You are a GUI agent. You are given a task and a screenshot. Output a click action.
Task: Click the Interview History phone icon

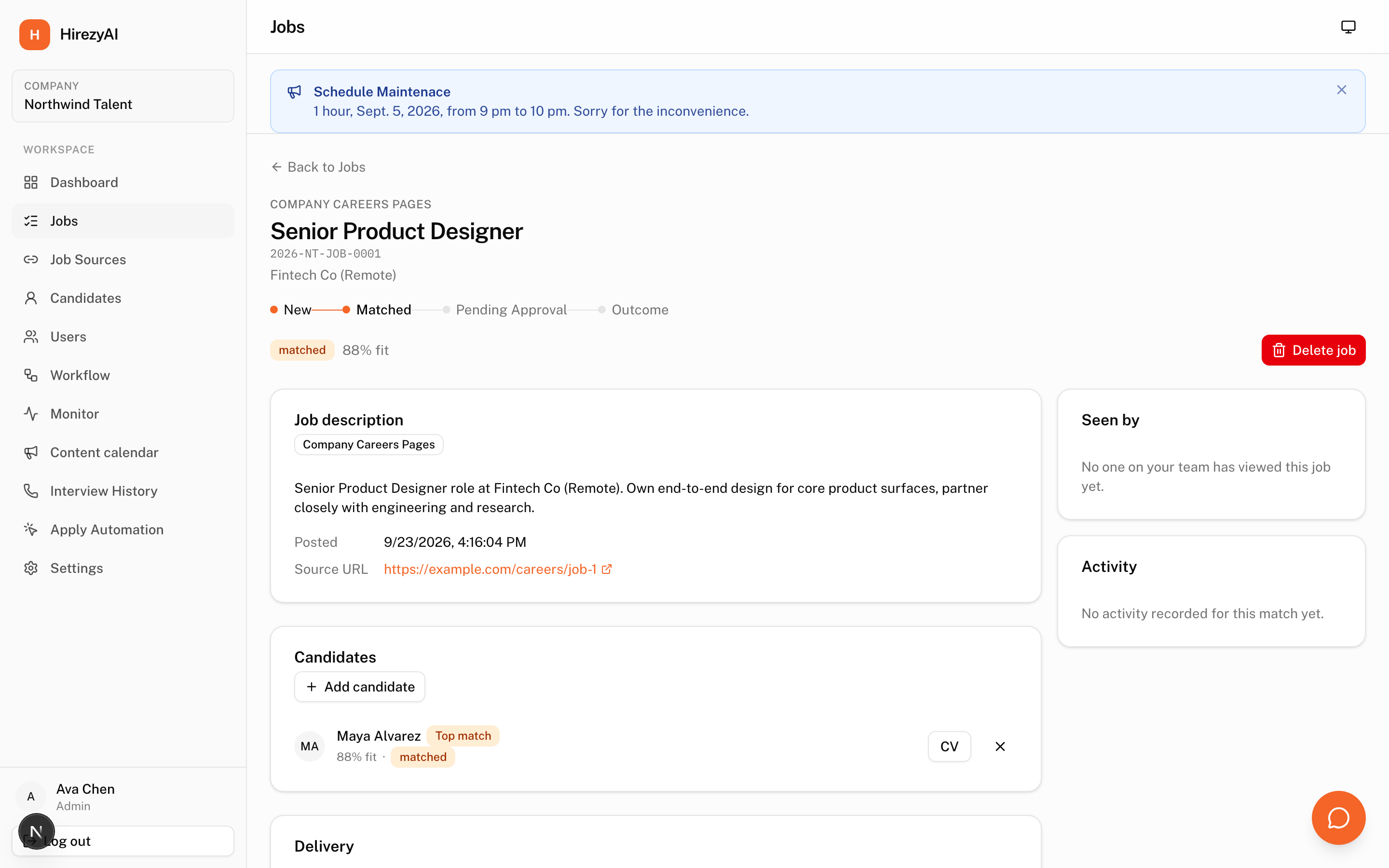31,491
